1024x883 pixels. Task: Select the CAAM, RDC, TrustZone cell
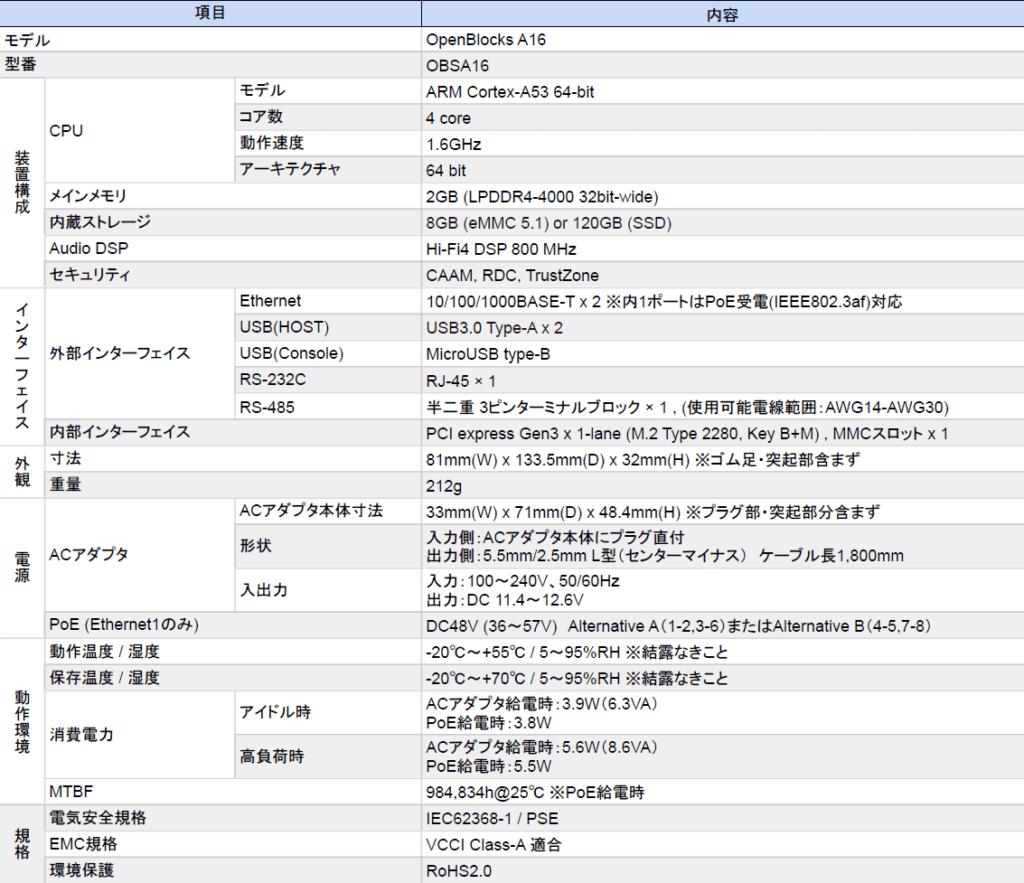click(513, 275)
